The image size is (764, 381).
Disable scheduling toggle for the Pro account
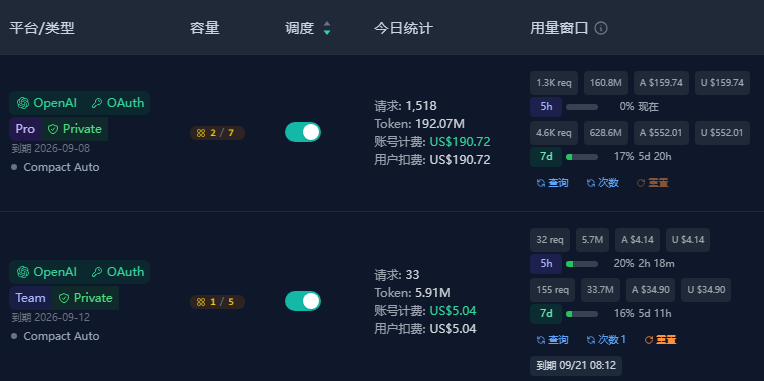303,132
